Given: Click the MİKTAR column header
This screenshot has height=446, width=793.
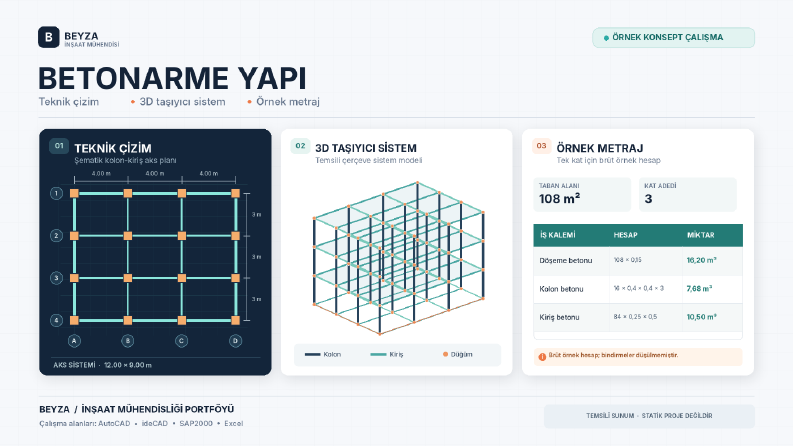Looking at the screenshot, I should 700,235.
